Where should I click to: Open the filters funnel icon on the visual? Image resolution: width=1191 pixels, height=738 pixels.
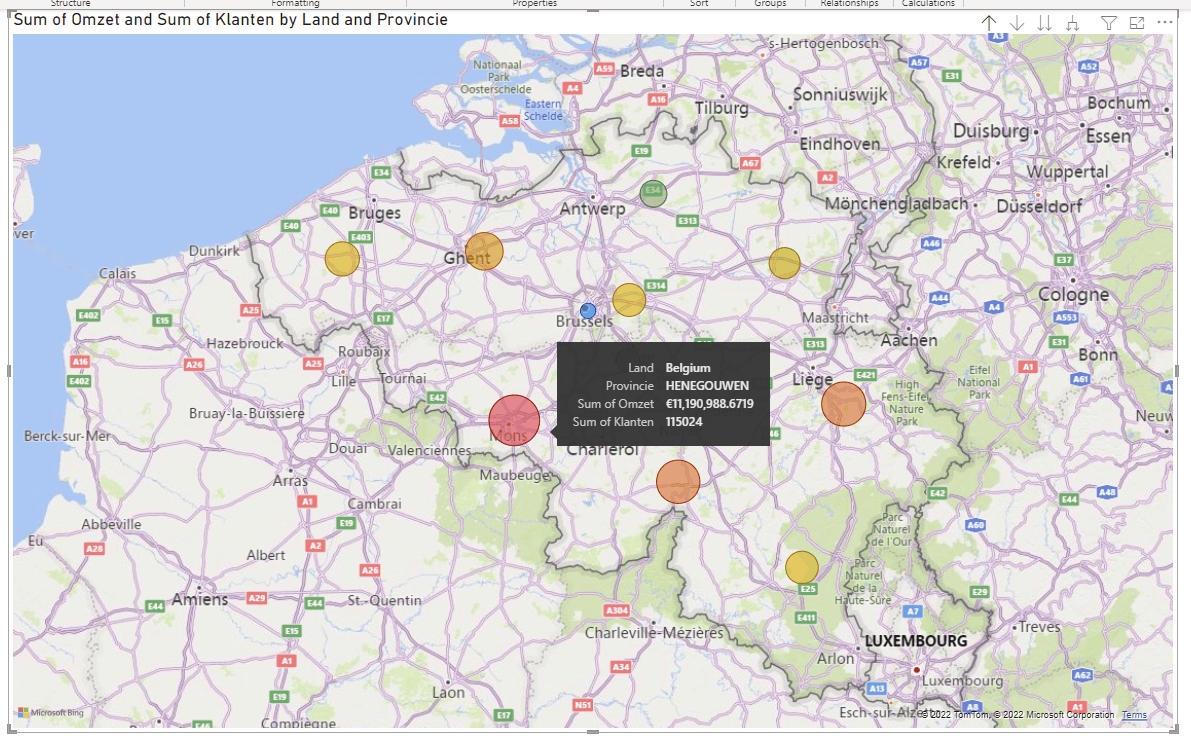coord(1107,22)
